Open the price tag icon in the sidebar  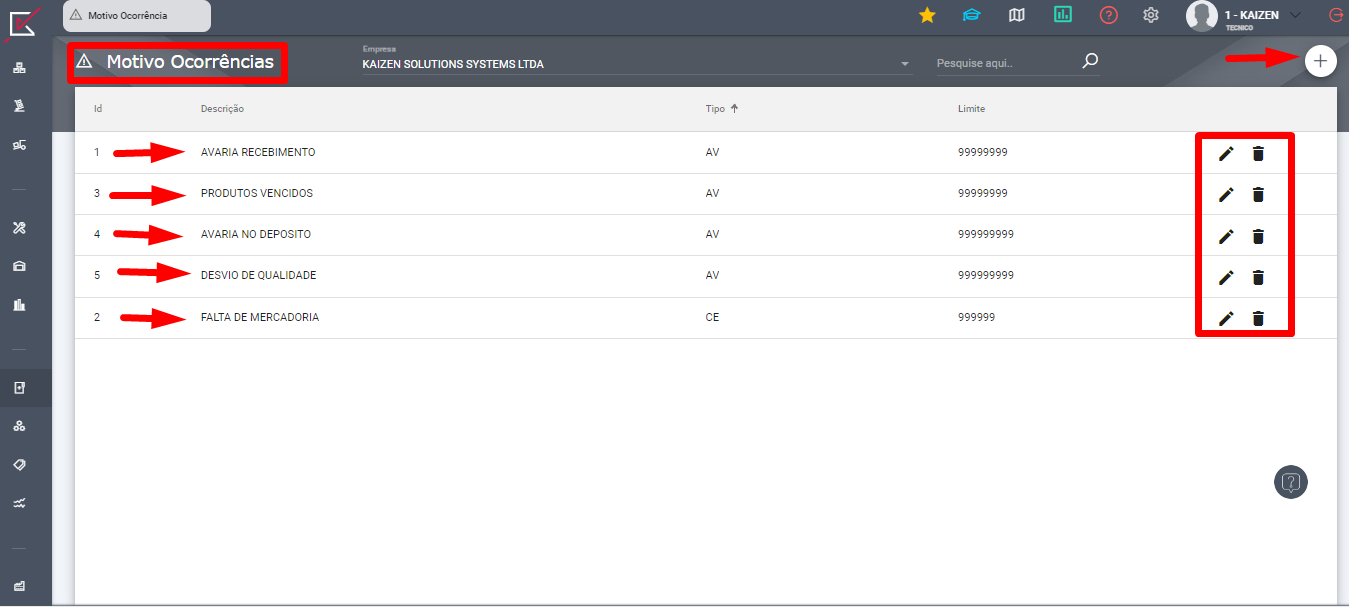19,465
